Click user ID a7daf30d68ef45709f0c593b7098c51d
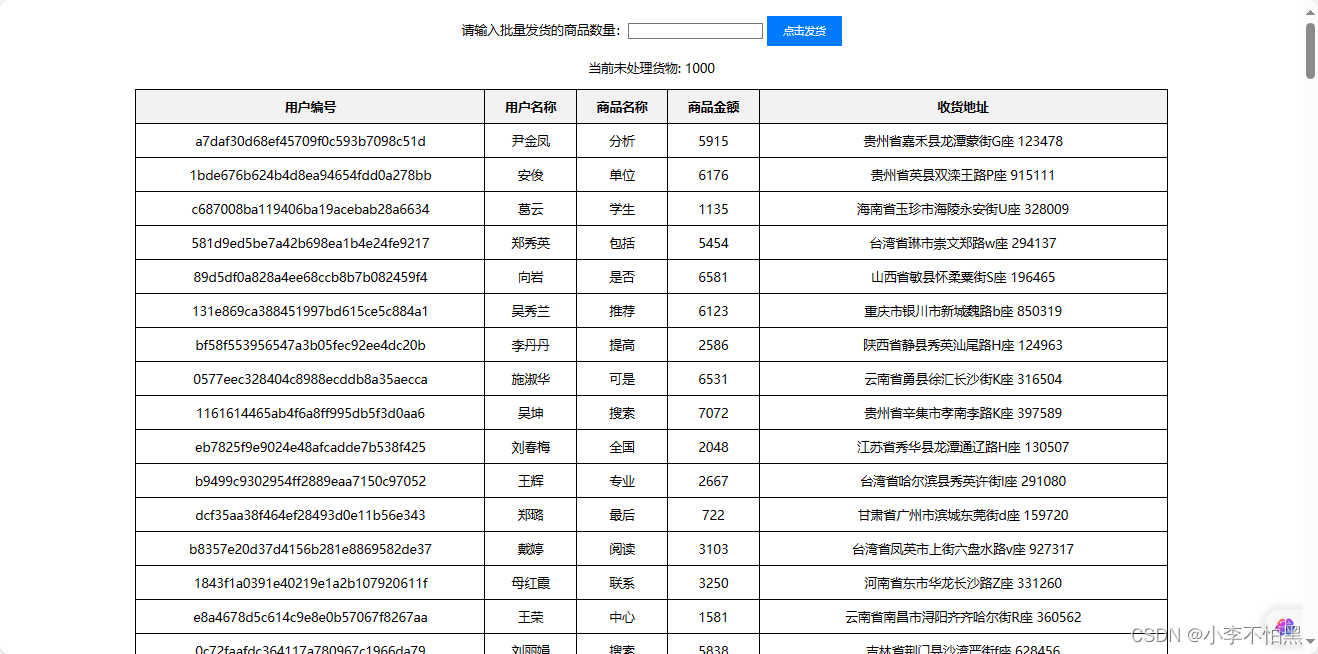This screenshot has width=1318, height=654. (x=310, y=141)
